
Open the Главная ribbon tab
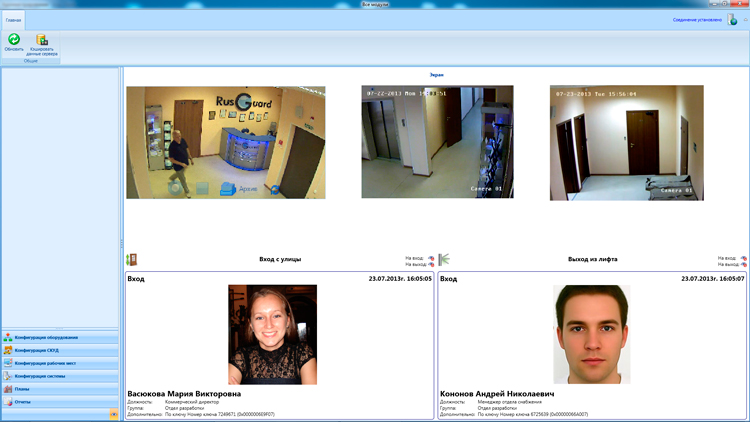pyautogui.click(x=13, y=20)
